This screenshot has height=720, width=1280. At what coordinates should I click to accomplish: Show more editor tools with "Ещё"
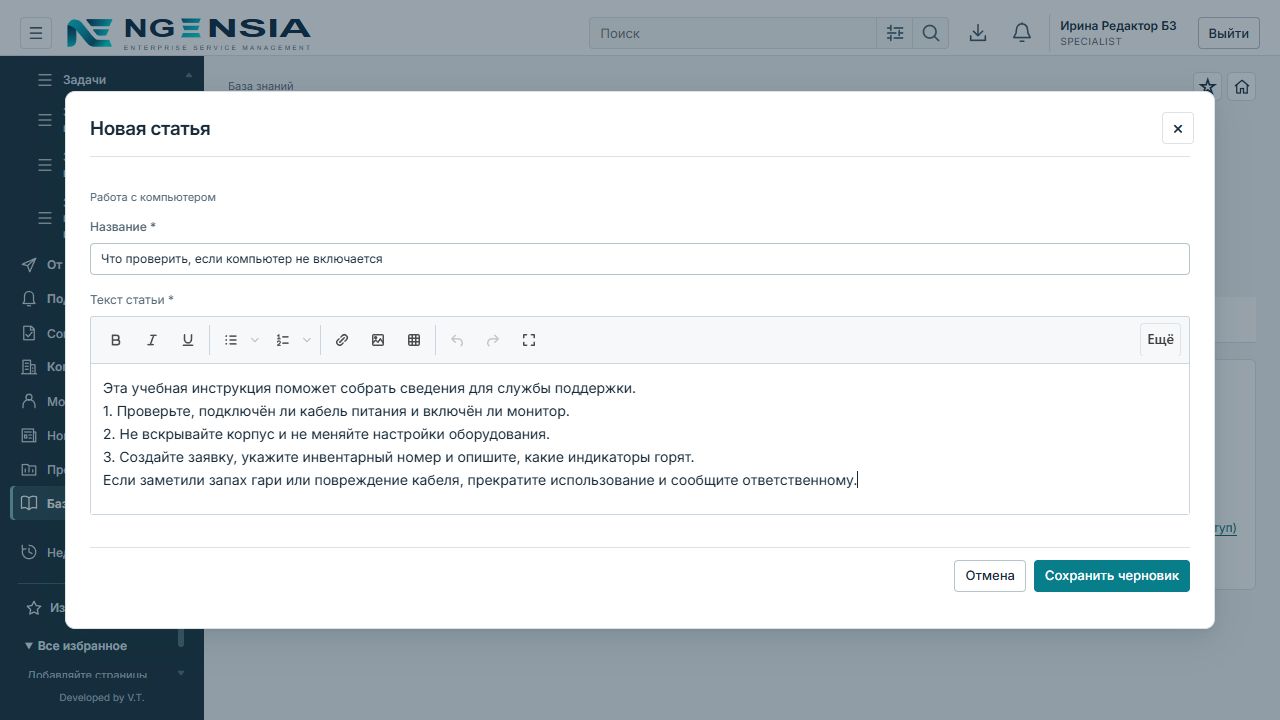click(1160, 340)
